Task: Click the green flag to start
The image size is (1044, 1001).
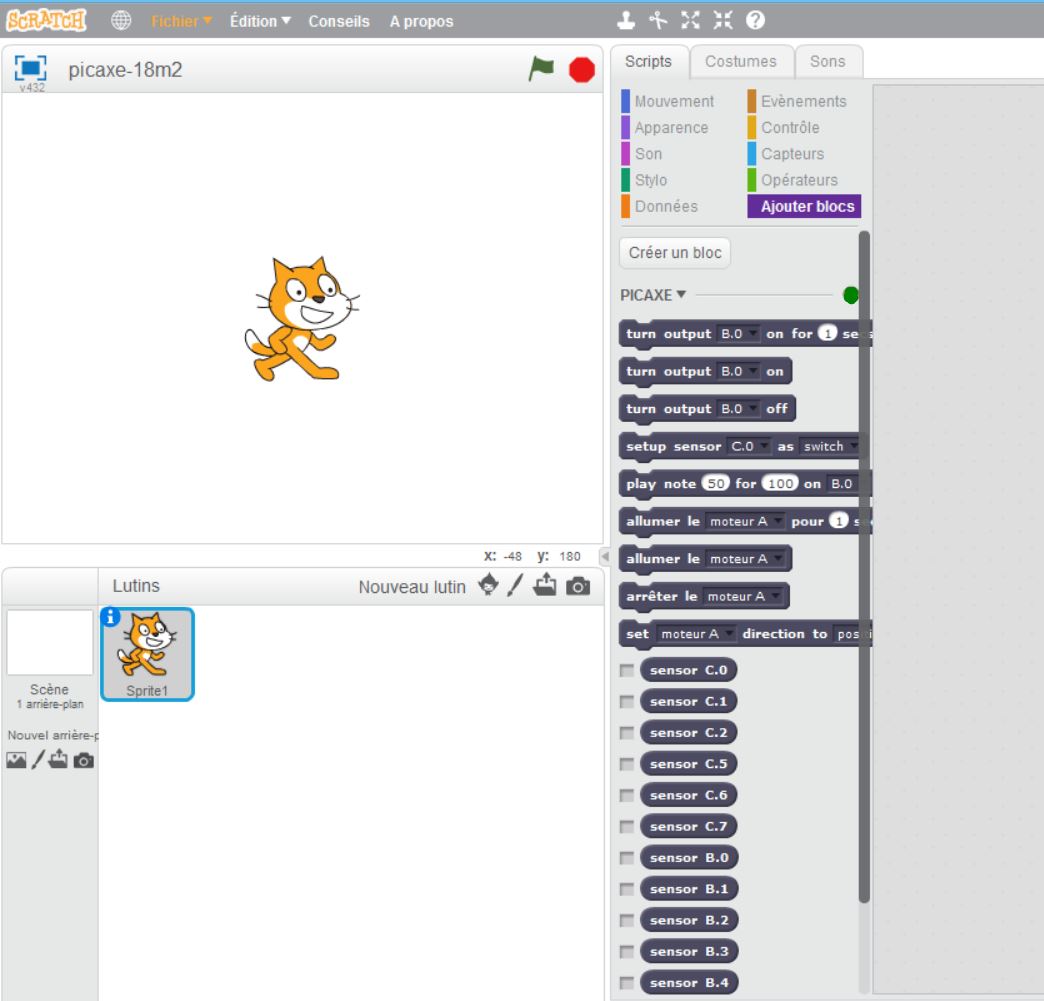Action: 541,69
